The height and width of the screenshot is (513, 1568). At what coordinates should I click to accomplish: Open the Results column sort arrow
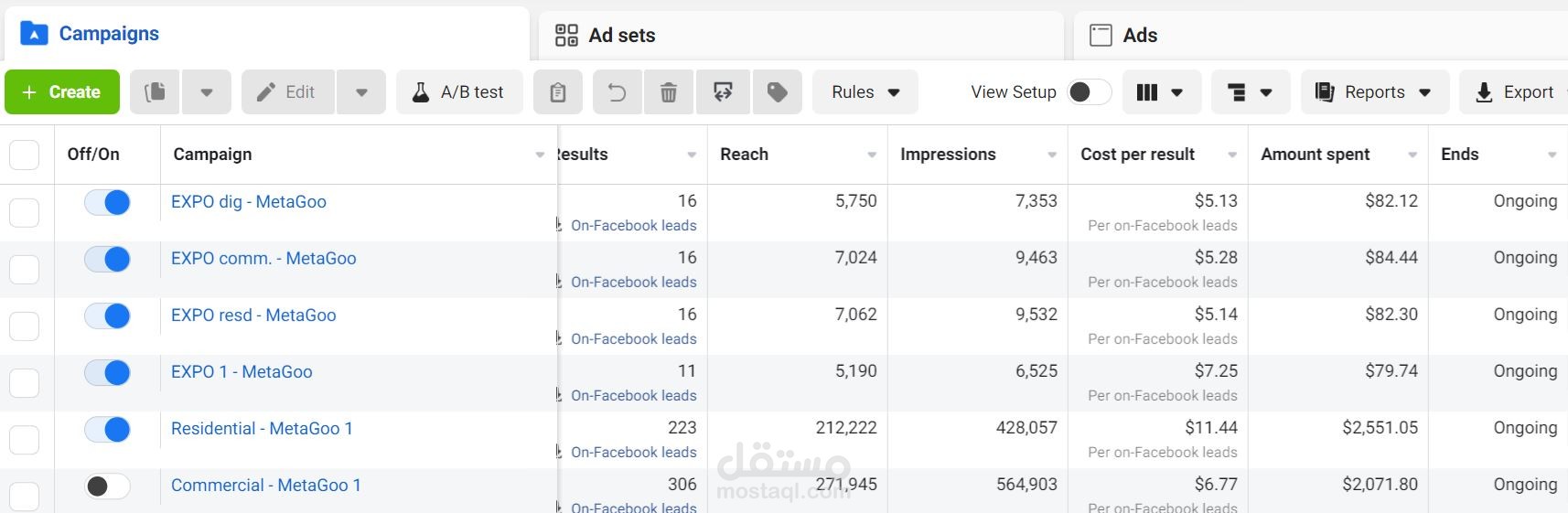click(x=692, y=155)
